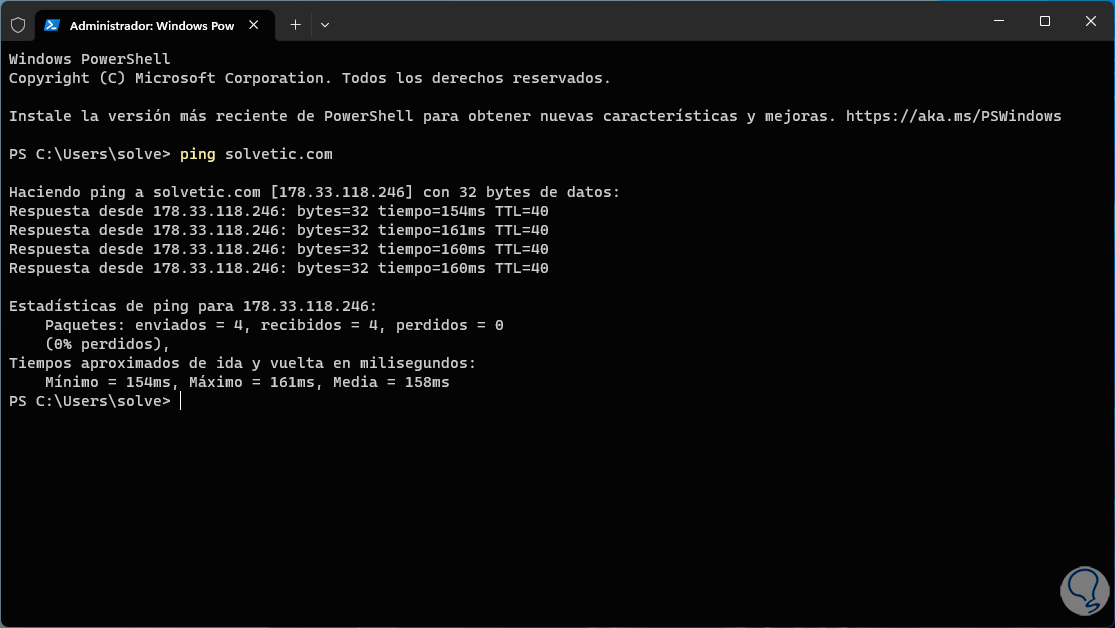Click the 'Mínimo = 154ms' statistics line
The height and width of the screenshot is (628, 1115).
tap(247, 383)
